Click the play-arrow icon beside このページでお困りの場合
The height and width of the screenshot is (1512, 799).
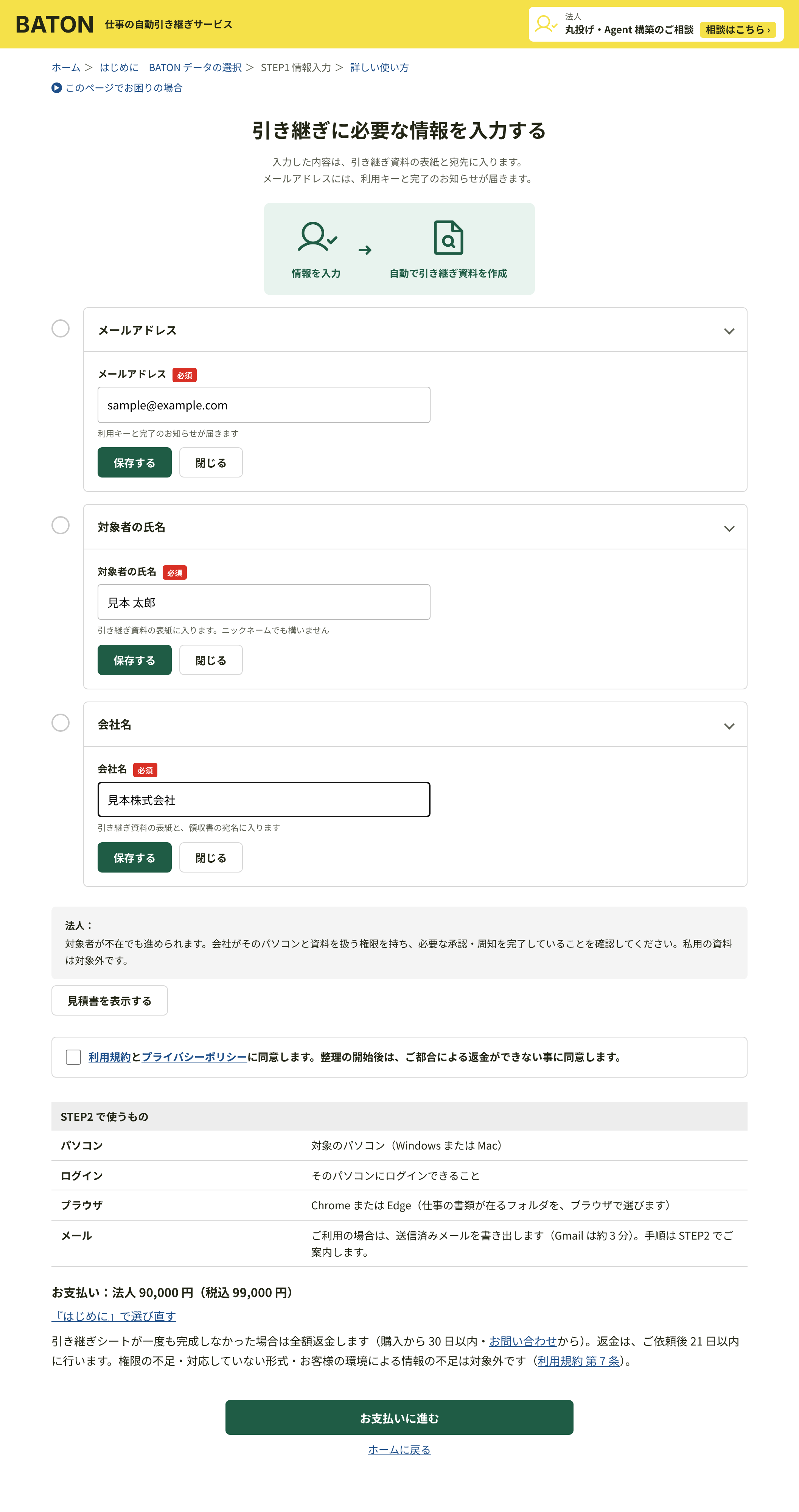click(x=56, y=88)
